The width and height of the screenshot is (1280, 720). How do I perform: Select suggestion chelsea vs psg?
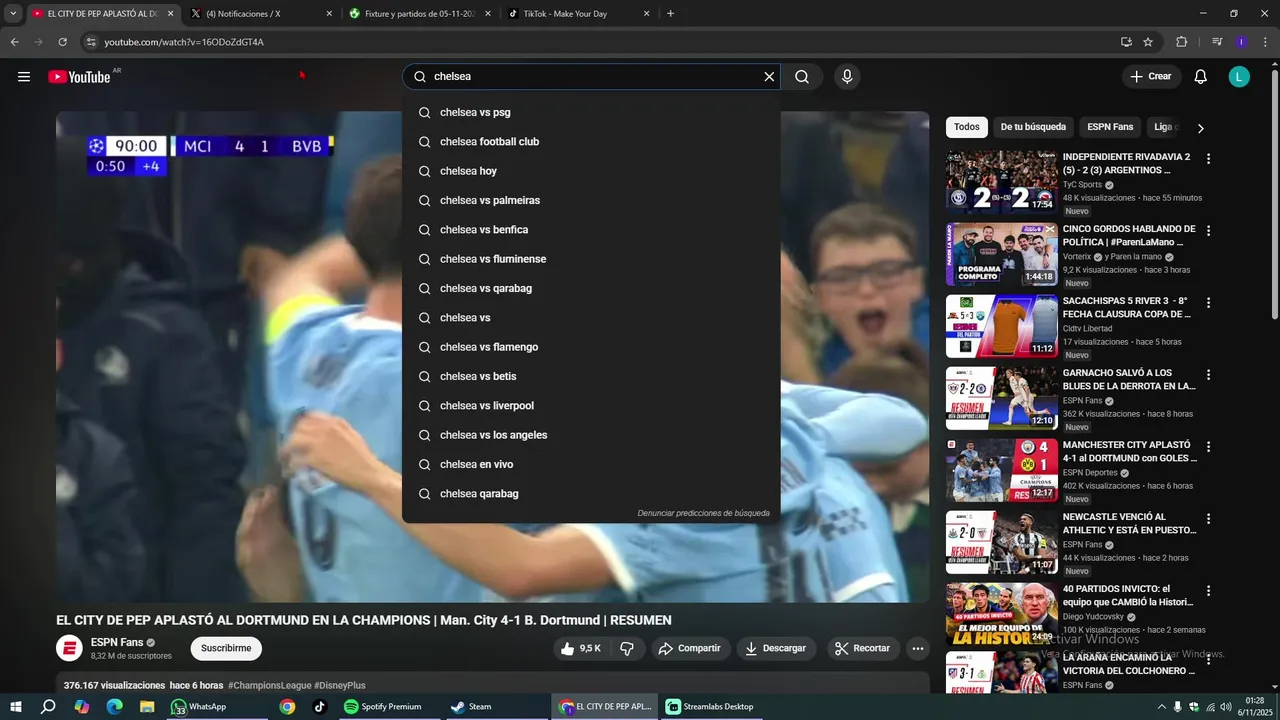click(591, 113)
